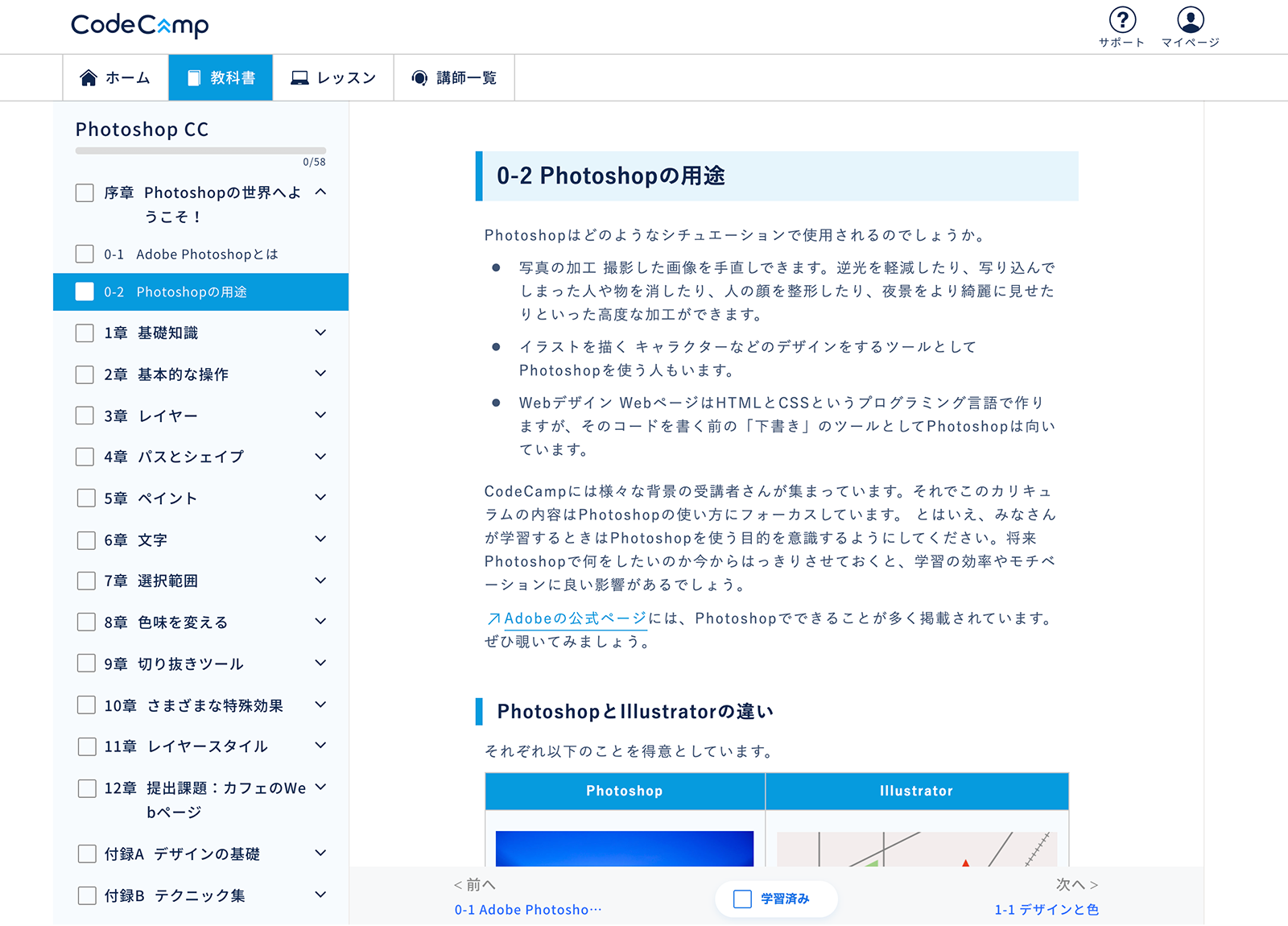Check the 4章 パスとシェイプ checkbox
Image resolution: width=1288 pixels, height=926 pixels.
pos(85,457)
